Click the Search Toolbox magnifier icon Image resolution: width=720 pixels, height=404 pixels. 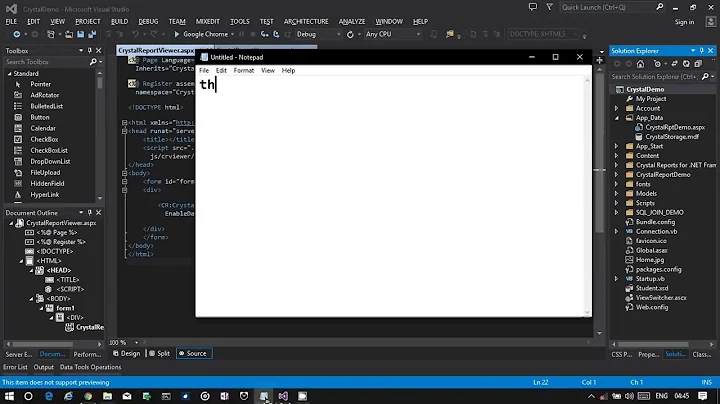[93, 62]
